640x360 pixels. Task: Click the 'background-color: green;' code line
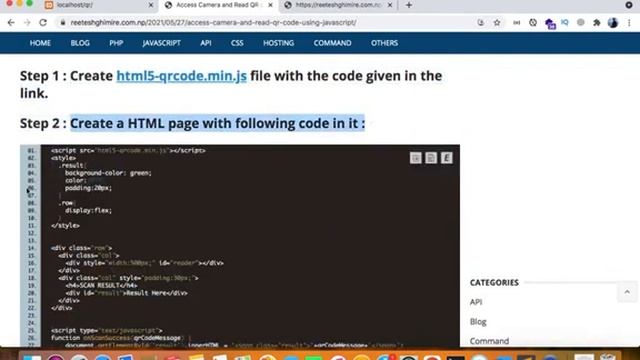[x=108, y=173]
